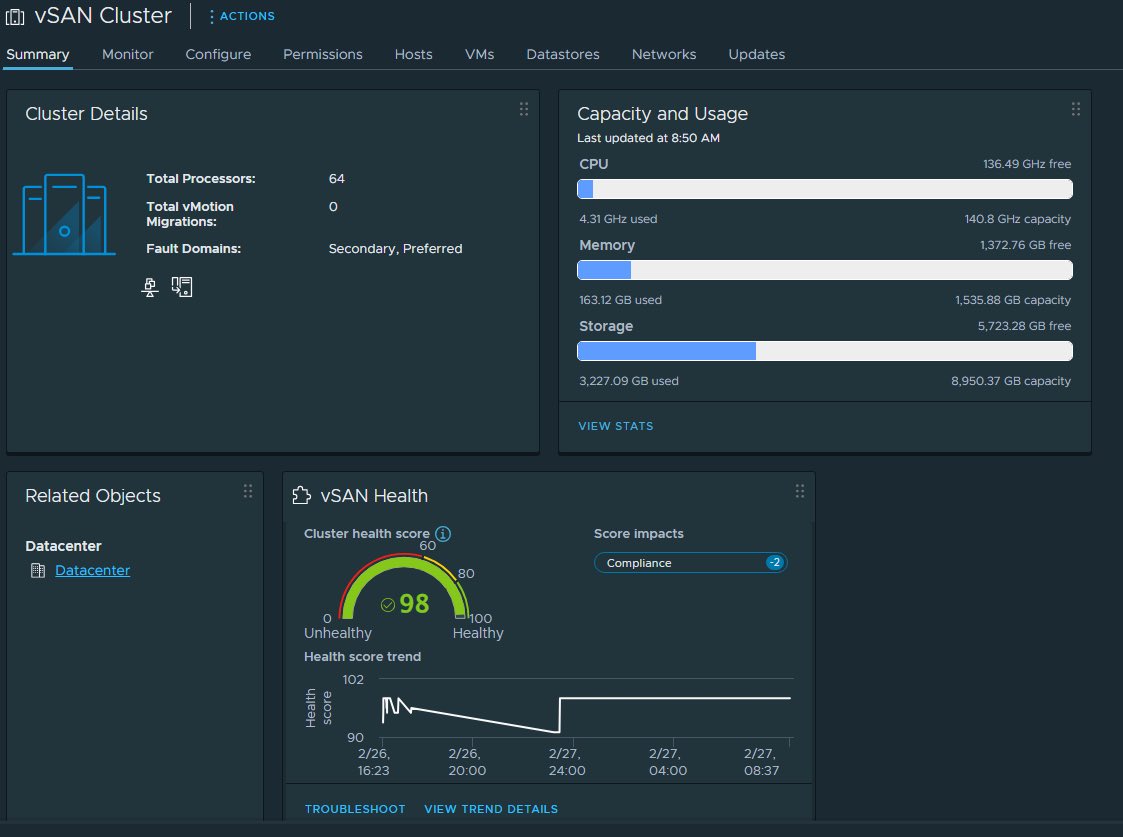Click the 'Score impacts' heading

[x=639, y=533]
